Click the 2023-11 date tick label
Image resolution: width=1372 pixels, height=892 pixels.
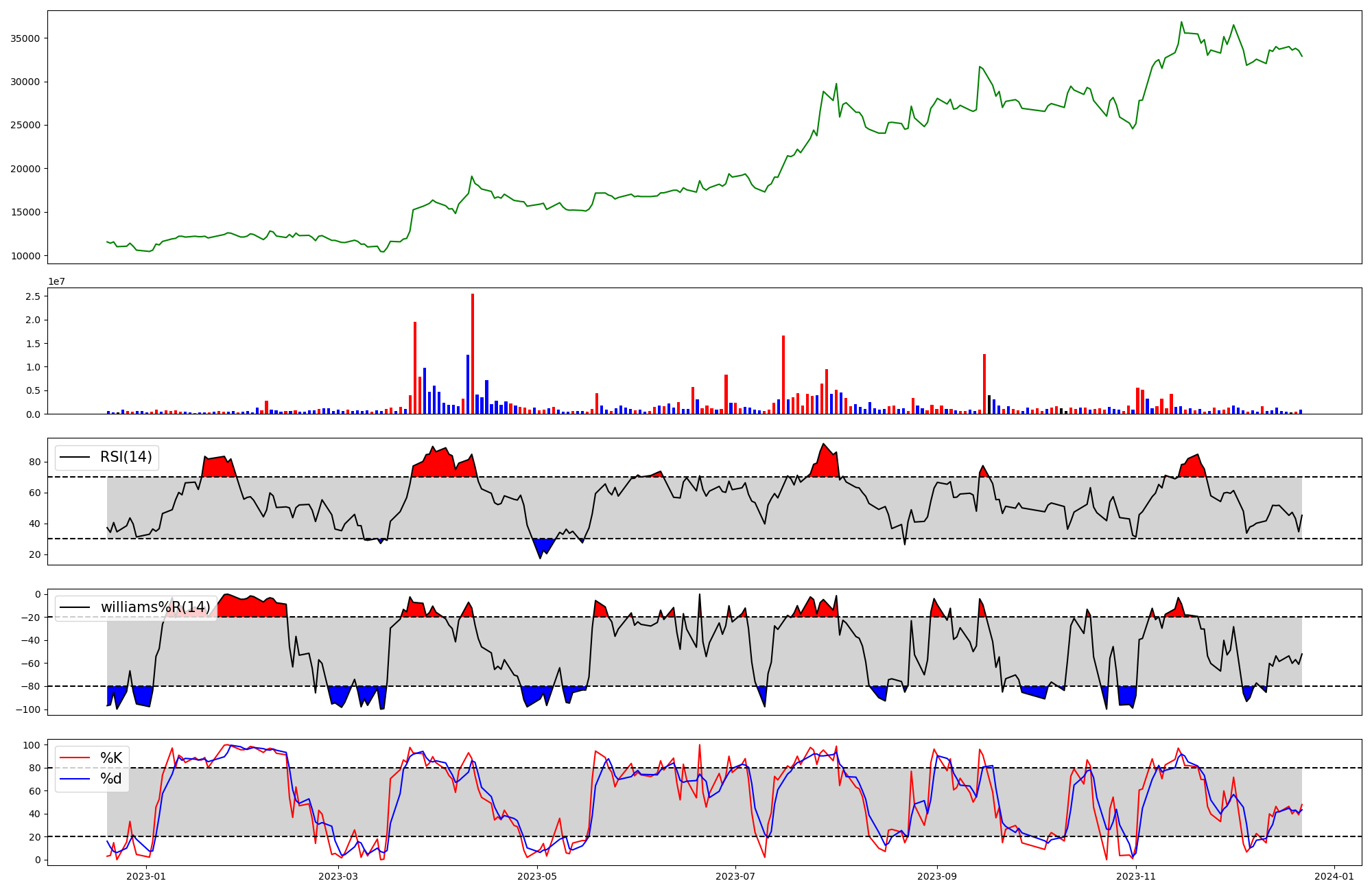click(x=1136, y=876)
